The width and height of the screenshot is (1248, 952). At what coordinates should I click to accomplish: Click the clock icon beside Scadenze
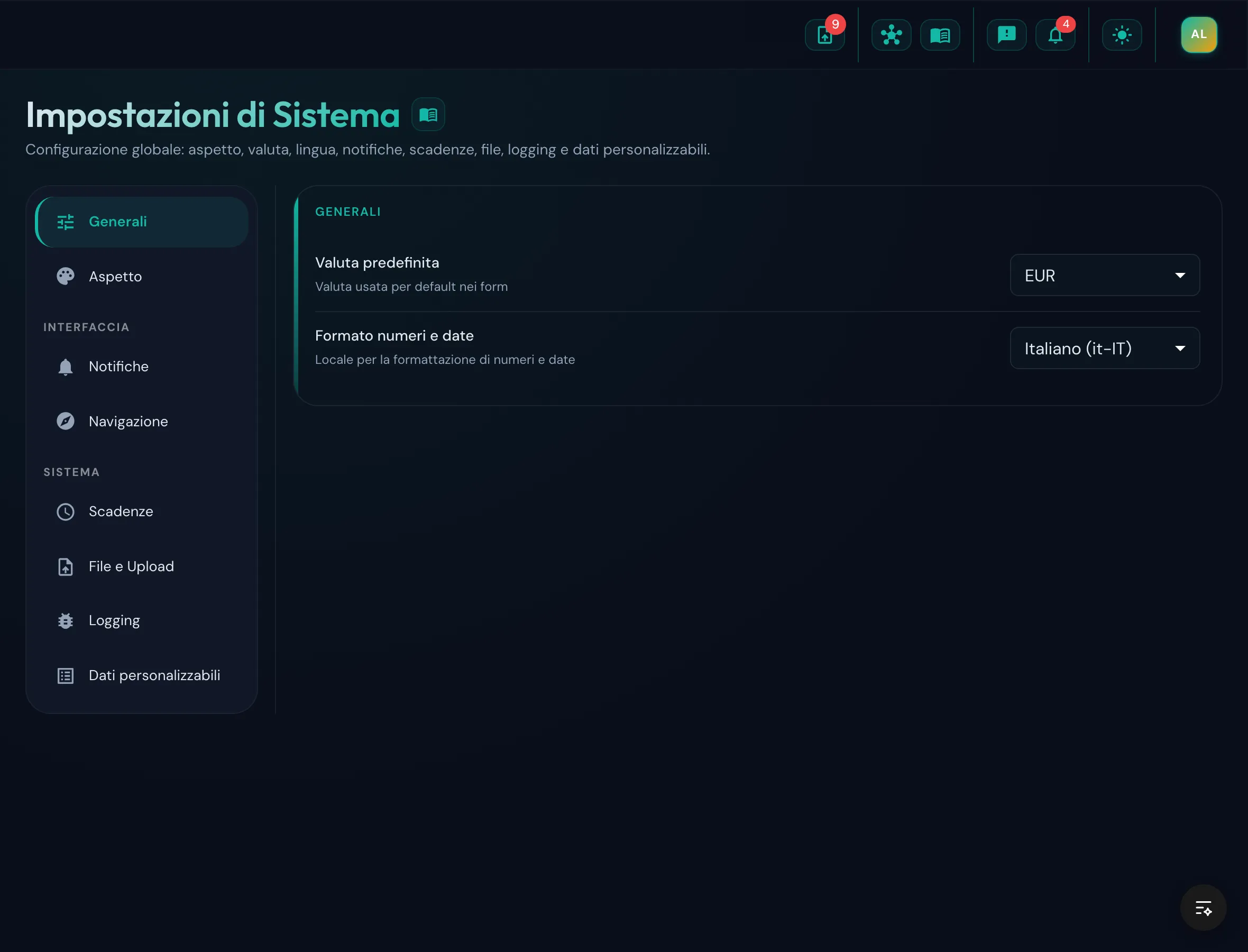pos(66,512)
